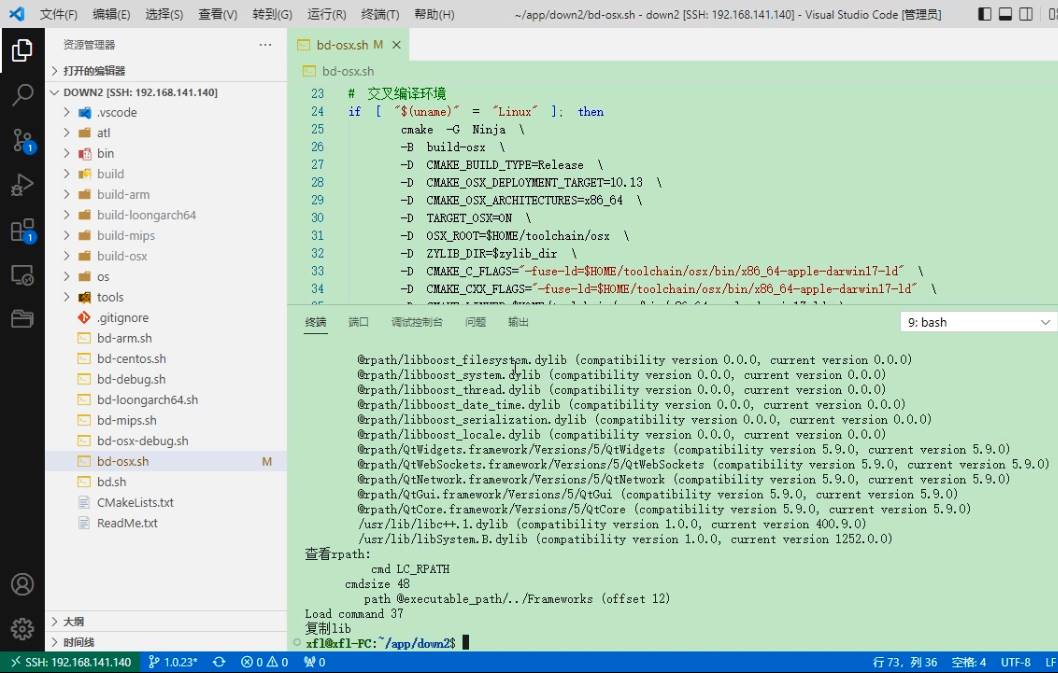Expand the 打开的编辑器 section
The image size is (1058, 673).
click(x=94, y=71)
